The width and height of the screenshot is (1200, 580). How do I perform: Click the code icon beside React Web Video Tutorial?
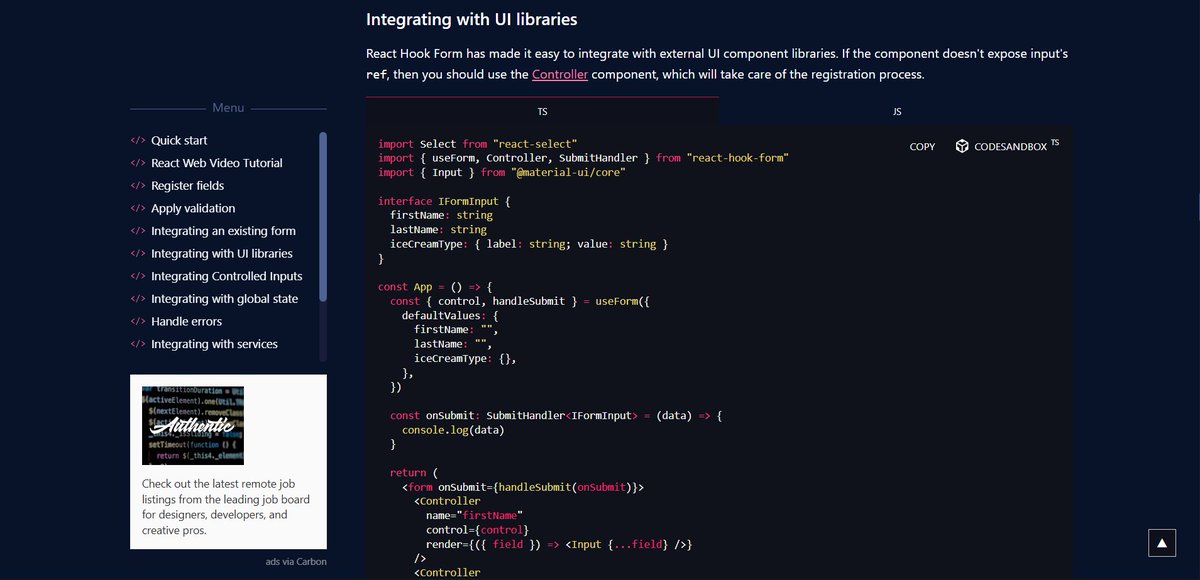click(x=138, y=163)
